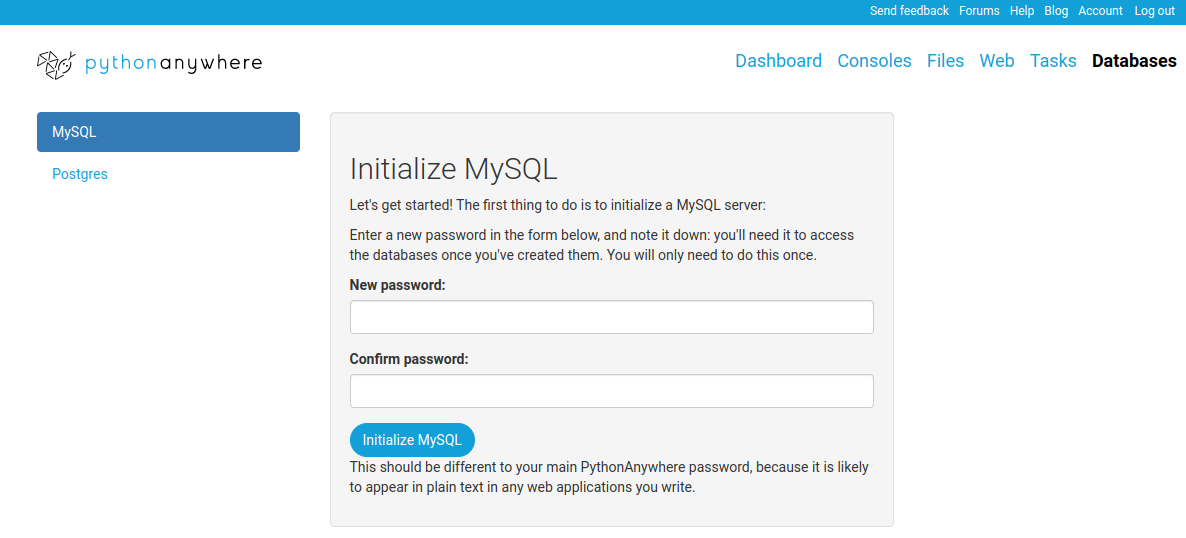Open the Send feedback link
The height and width of the screenshot is (538, 1186).
pyautogui.click(x=909, y=11)
